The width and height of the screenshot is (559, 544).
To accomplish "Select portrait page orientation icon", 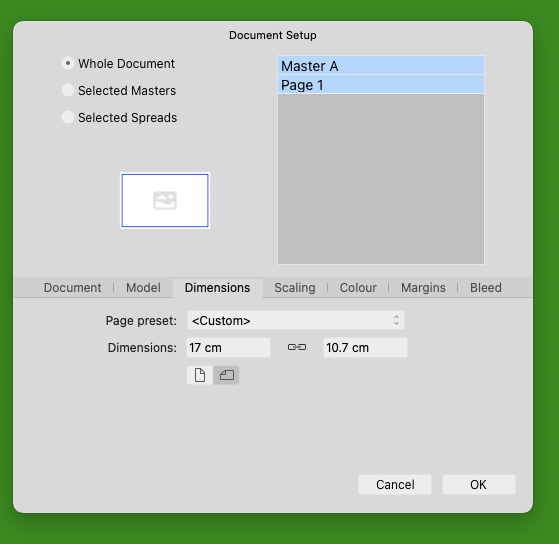I will coord(200,375).
